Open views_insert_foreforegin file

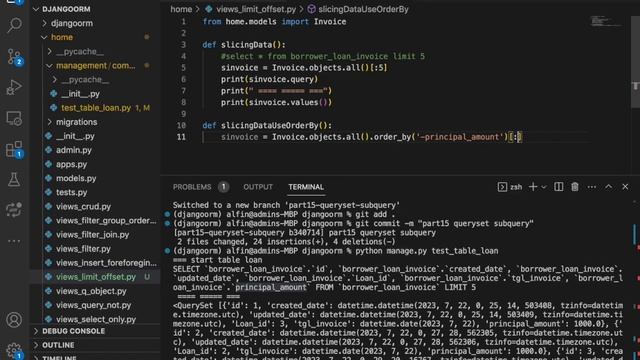click(x=106, y=263)
